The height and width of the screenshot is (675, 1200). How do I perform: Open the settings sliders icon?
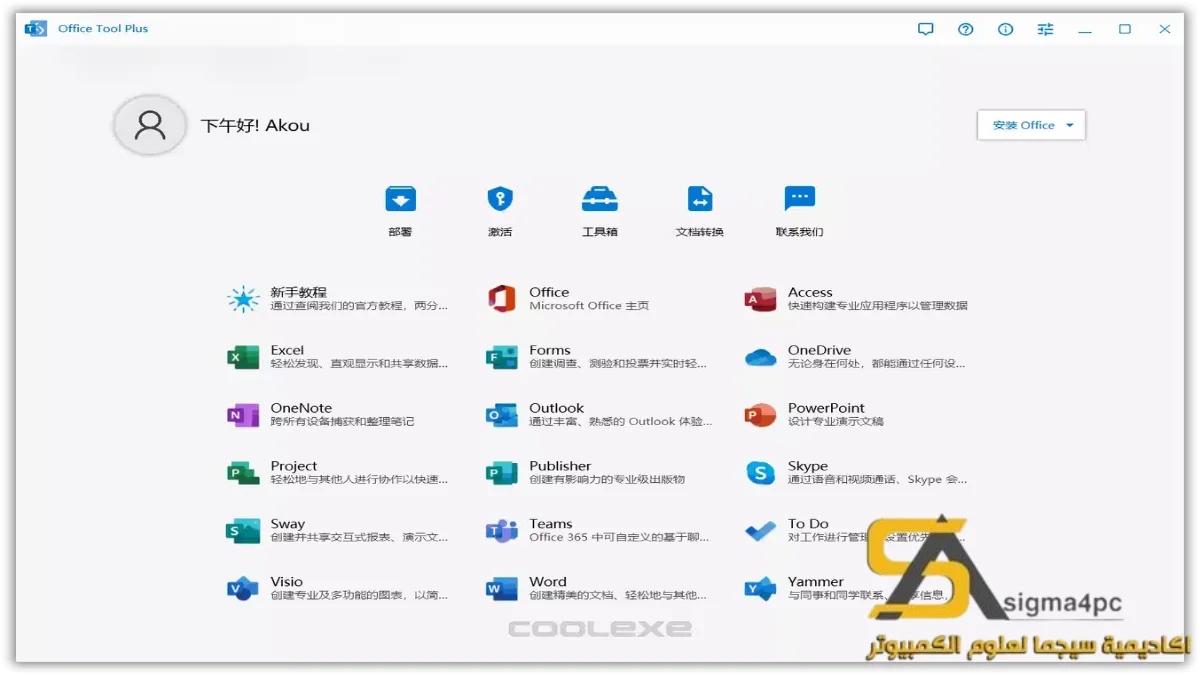point(1046,29)
